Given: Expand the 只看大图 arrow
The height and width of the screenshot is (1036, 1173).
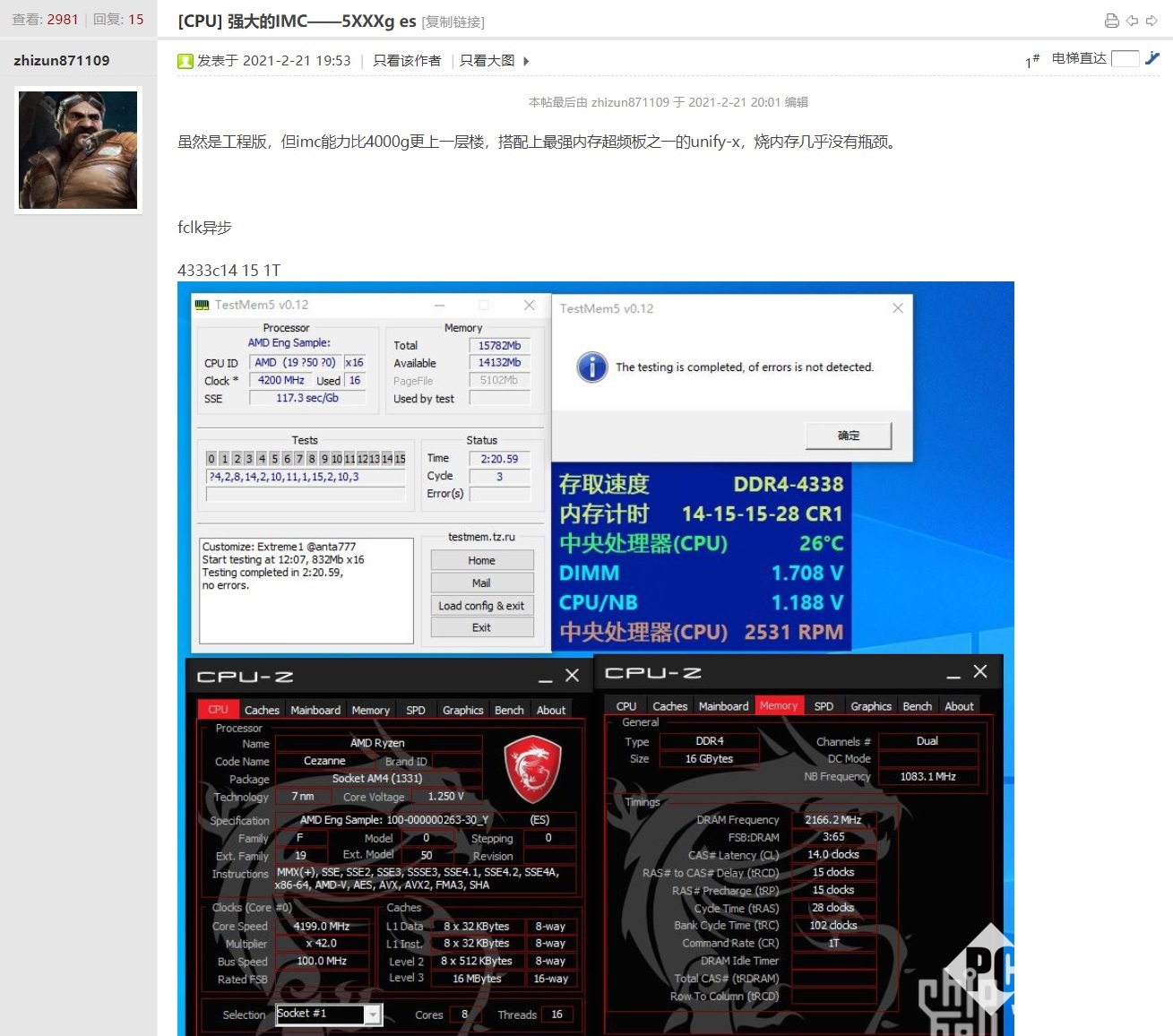Looking at the screenshot, I should pos(526,61).
